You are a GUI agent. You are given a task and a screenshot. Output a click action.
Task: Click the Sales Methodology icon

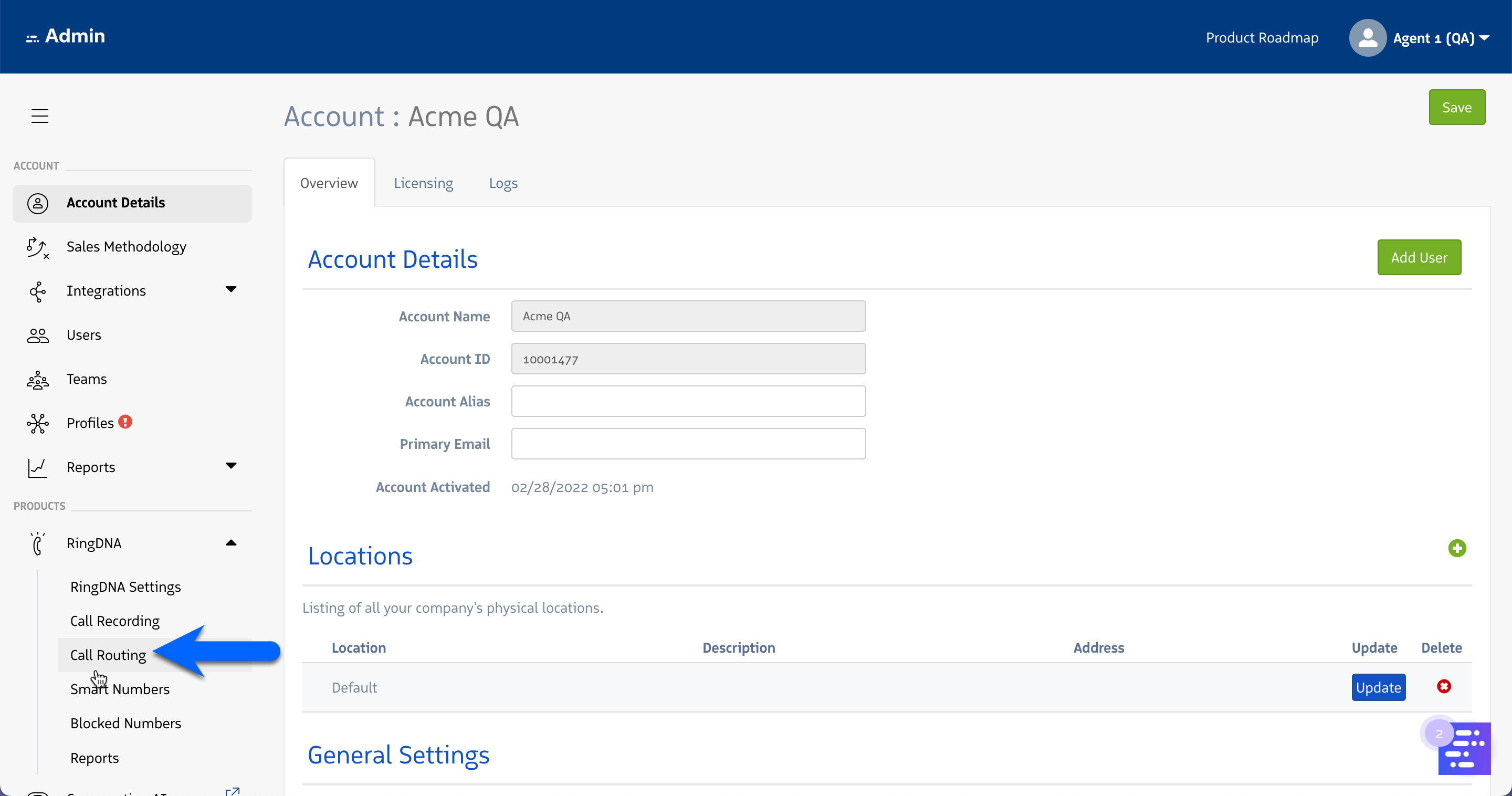click(x=38, y=247)
